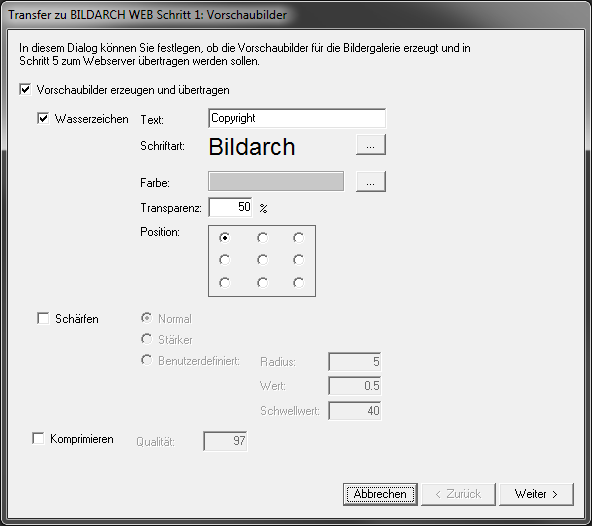Enable the Schärfen checkbox
592x526 pixels.
pos(43,318)
